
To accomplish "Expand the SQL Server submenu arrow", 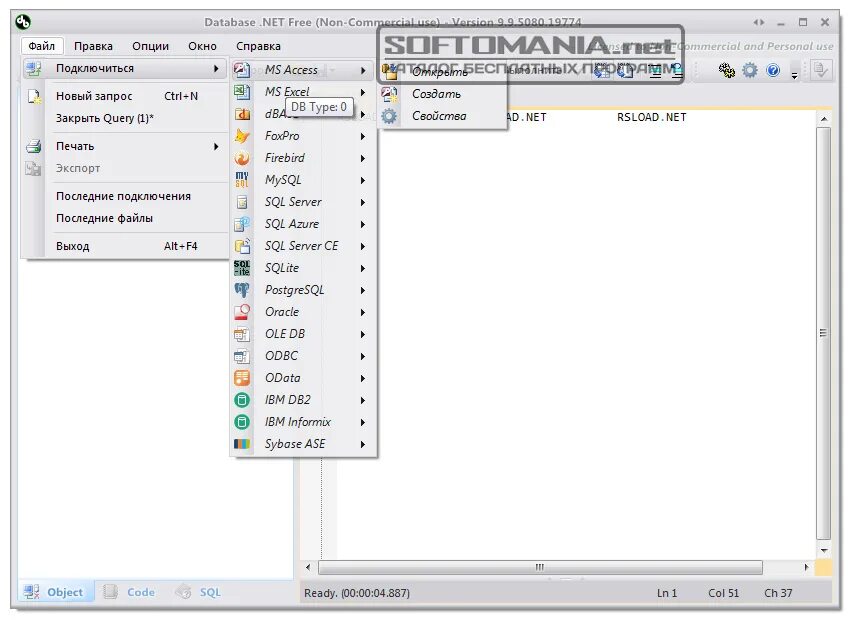I will 363,202.
